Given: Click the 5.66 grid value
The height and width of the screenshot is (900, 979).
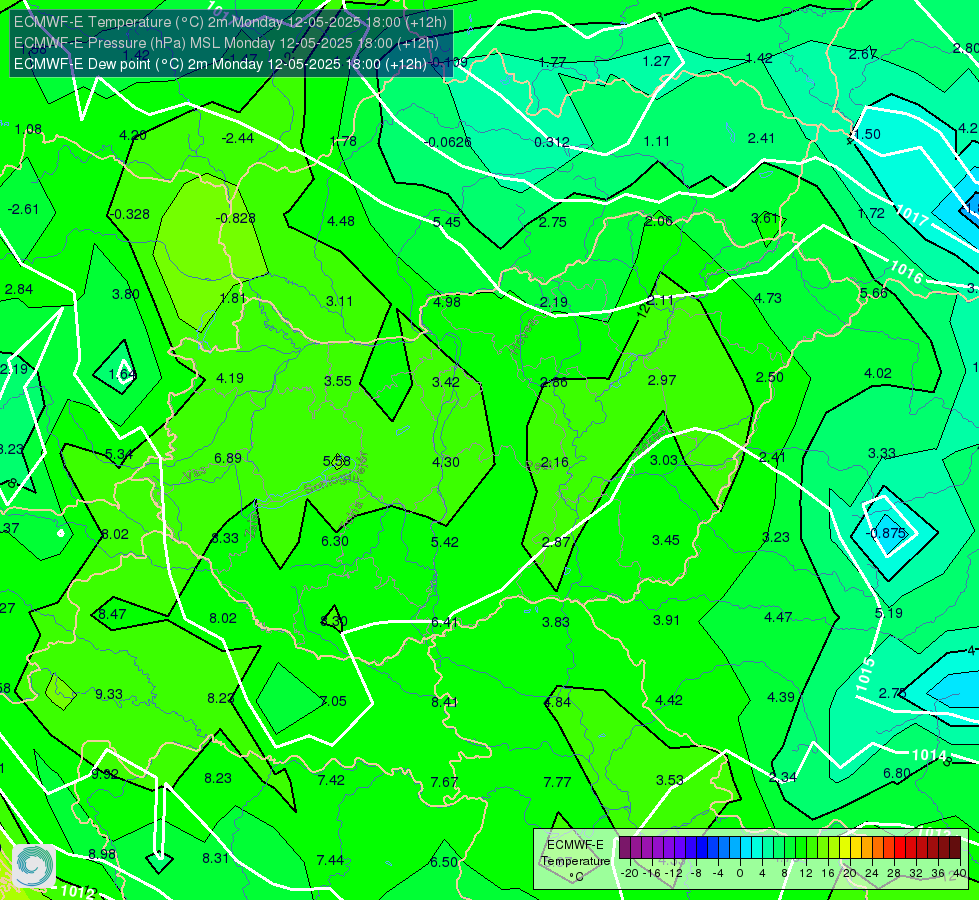Looking at the screenshot, I should (873, 294).
